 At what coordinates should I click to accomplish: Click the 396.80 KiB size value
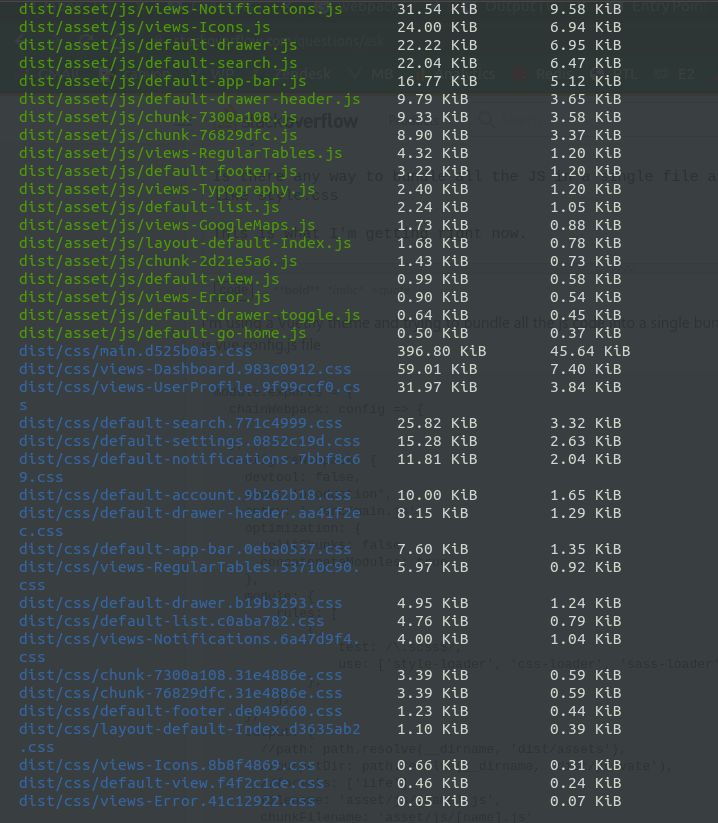point(441,351)
